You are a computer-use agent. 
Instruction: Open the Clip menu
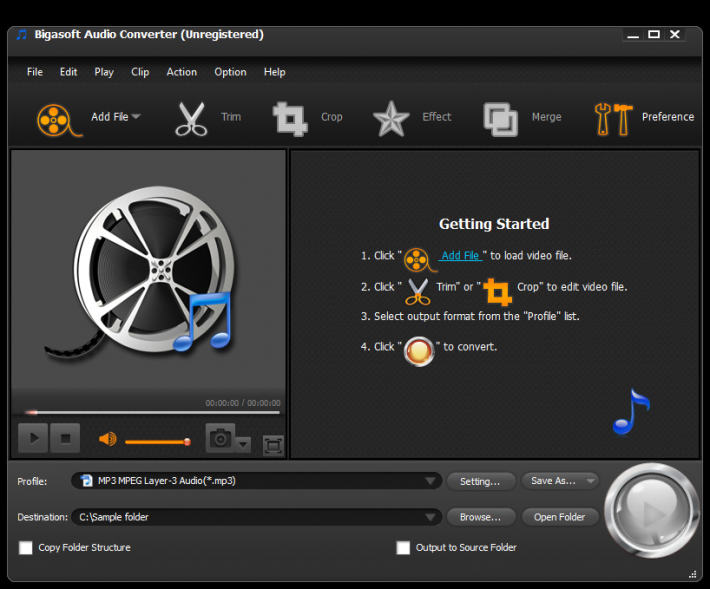pos(140,72)
